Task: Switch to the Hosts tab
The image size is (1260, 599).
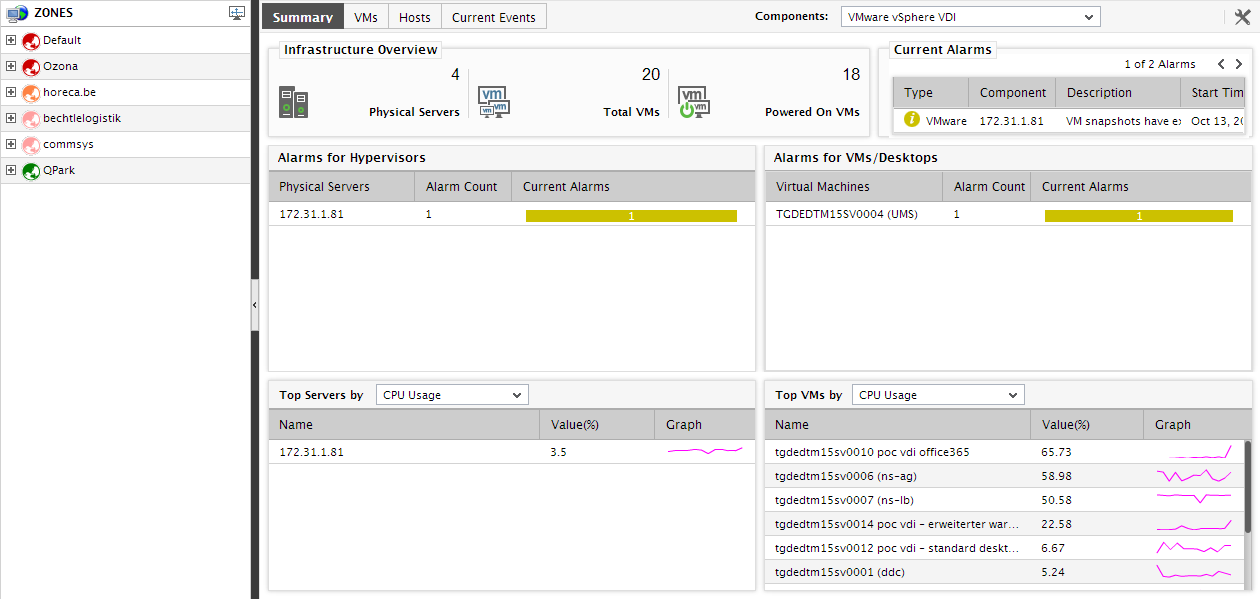Action: (415, 17)
